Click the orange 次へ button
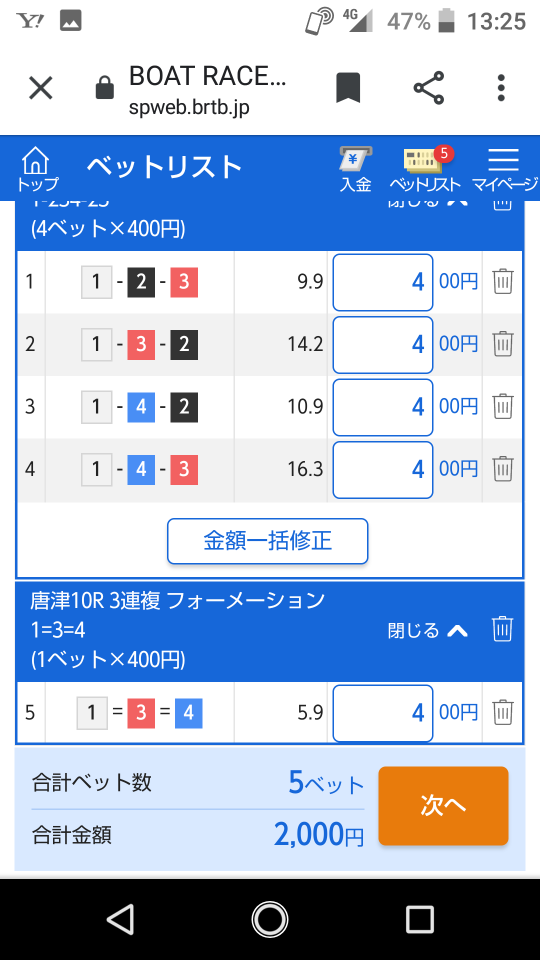This screenshot has height=960, width=540. (x=443, y=806)
